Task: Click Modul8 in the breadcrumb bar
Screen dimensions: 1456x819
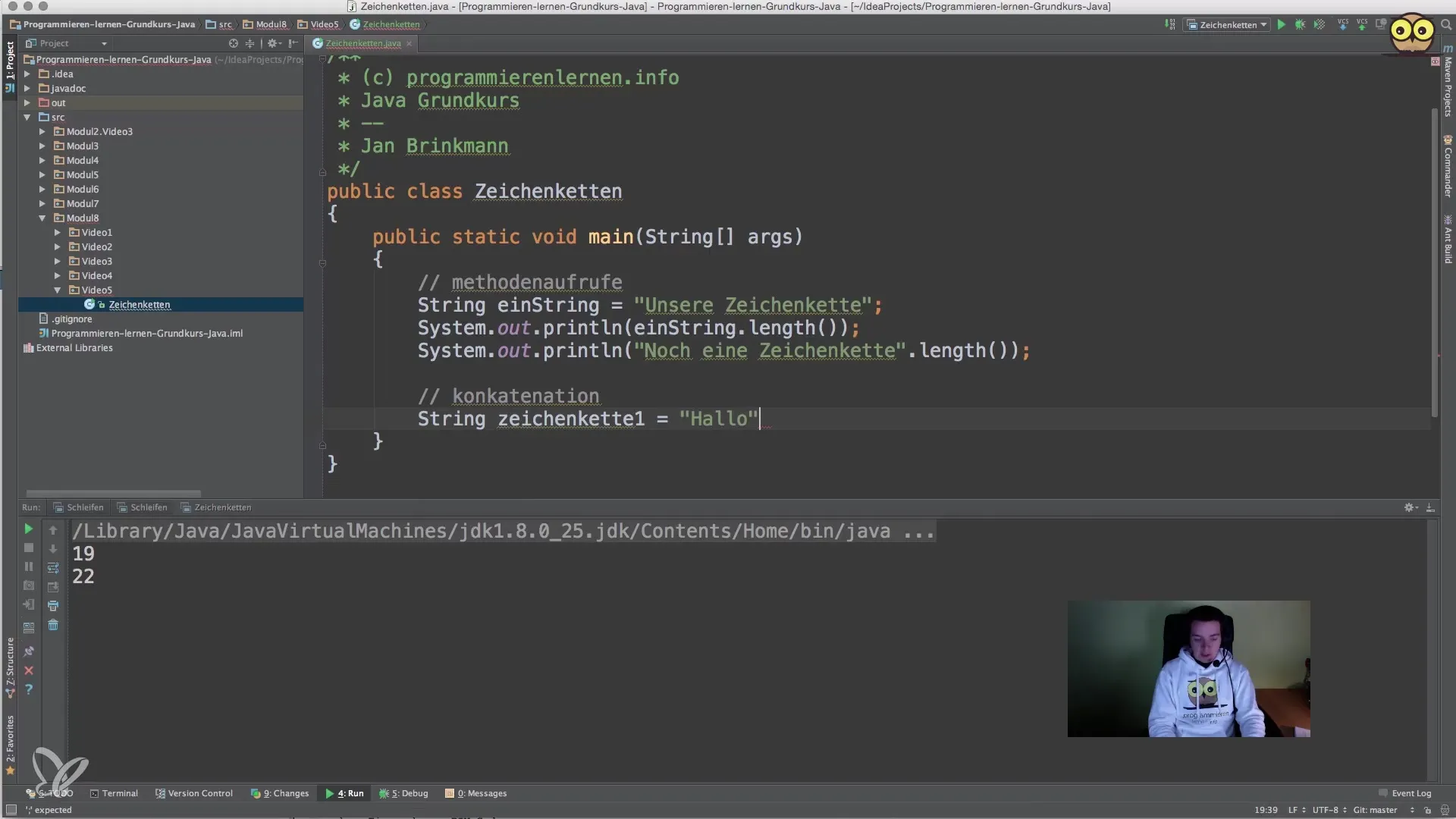Action: (x=265, y=24)
